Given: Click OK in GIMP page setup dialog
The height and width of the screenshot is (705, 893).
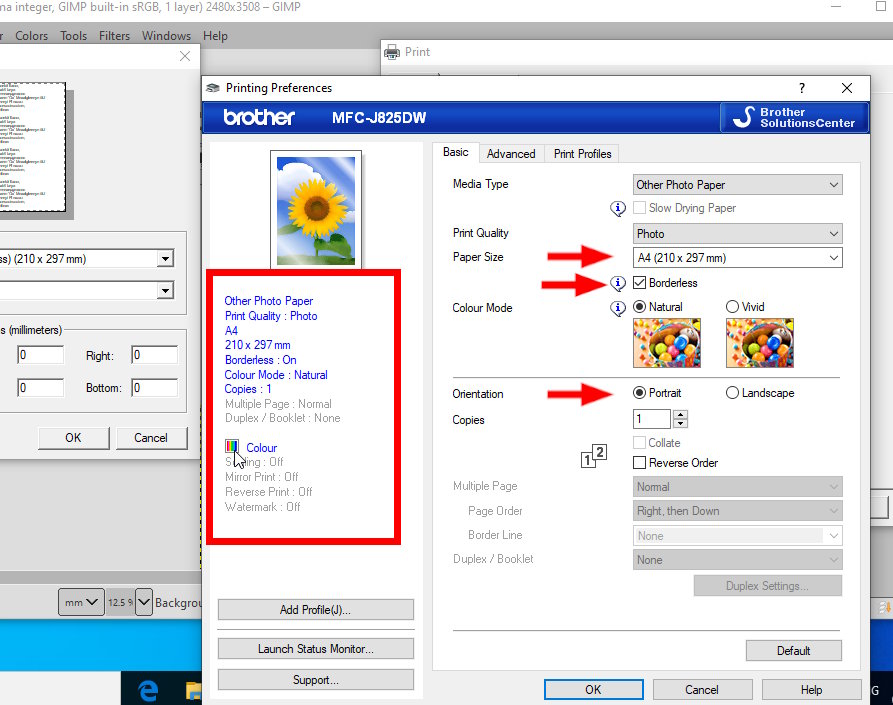Looking at the screenshot, I should tap(73, 438).
